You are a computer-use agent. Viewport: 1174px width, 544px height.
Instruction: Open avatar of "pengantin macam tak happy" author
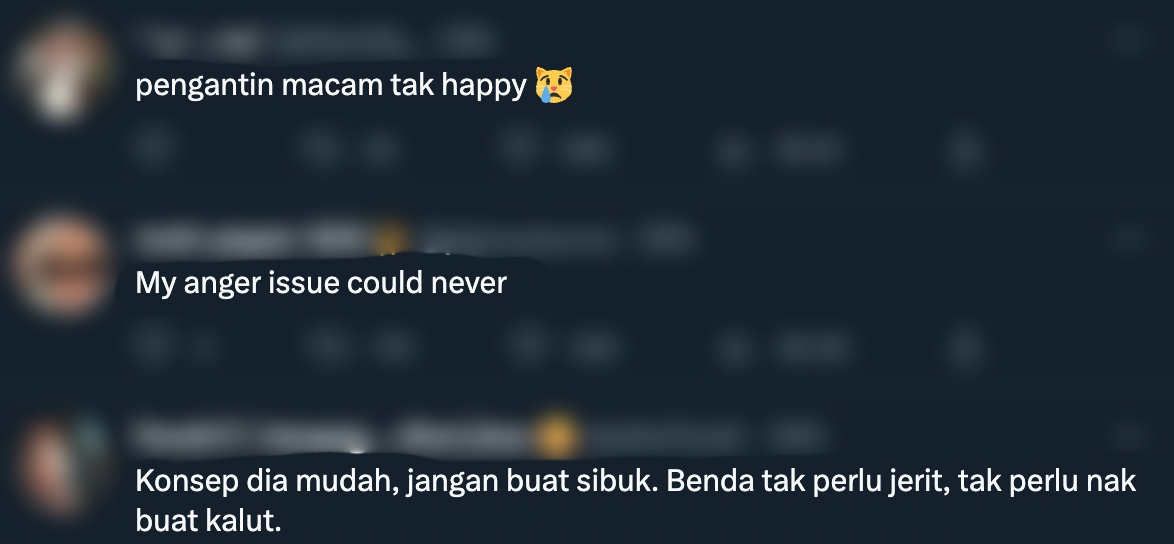[61, 71]
